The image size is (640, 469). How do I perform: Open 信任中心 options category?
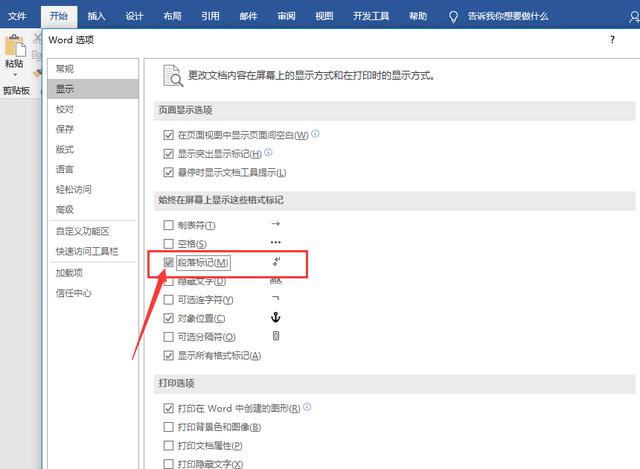tap(93, 293)
